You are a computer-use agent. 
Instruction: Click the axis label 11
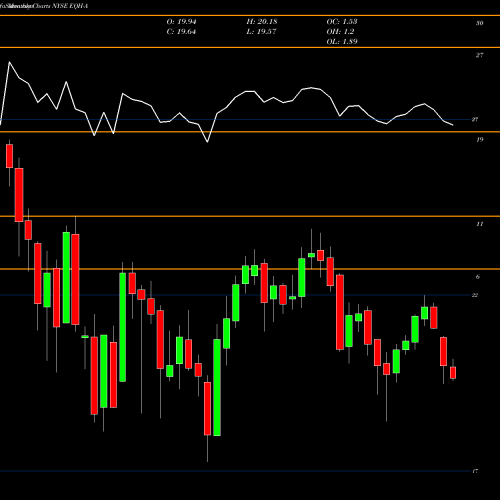tap(479, 224)
